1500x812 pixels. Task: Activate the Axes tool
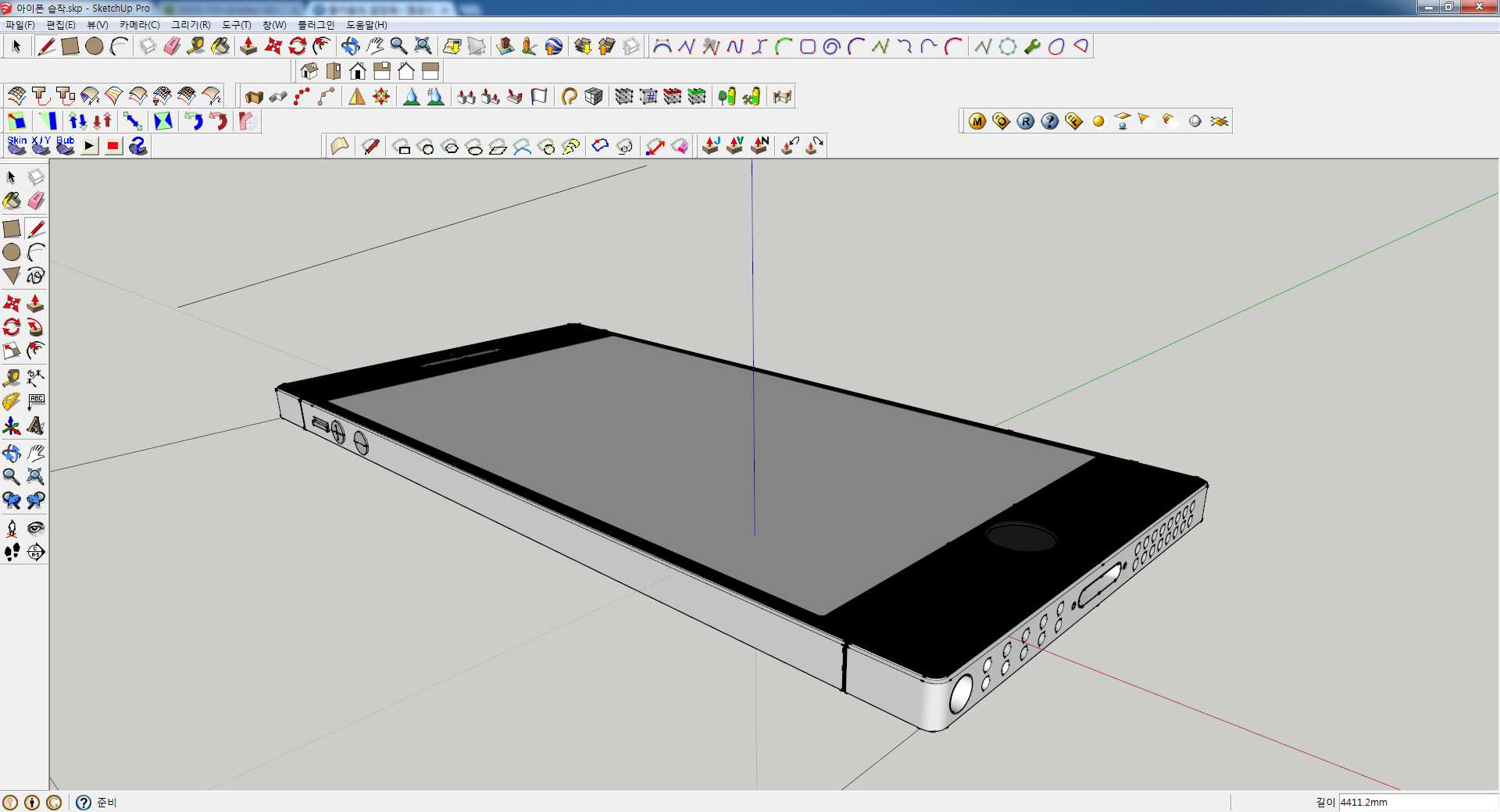click(12, 426)
